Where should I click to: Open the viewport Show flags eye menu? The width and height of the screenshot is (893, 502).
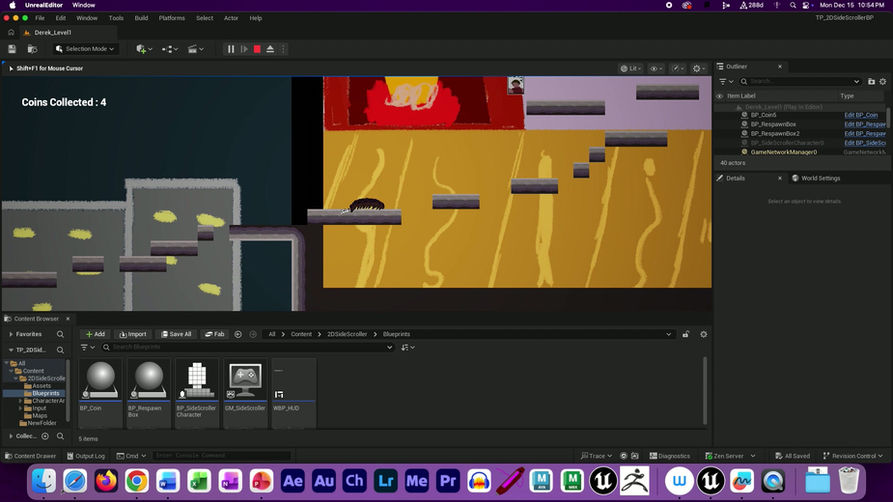click(x=657, y=68)
